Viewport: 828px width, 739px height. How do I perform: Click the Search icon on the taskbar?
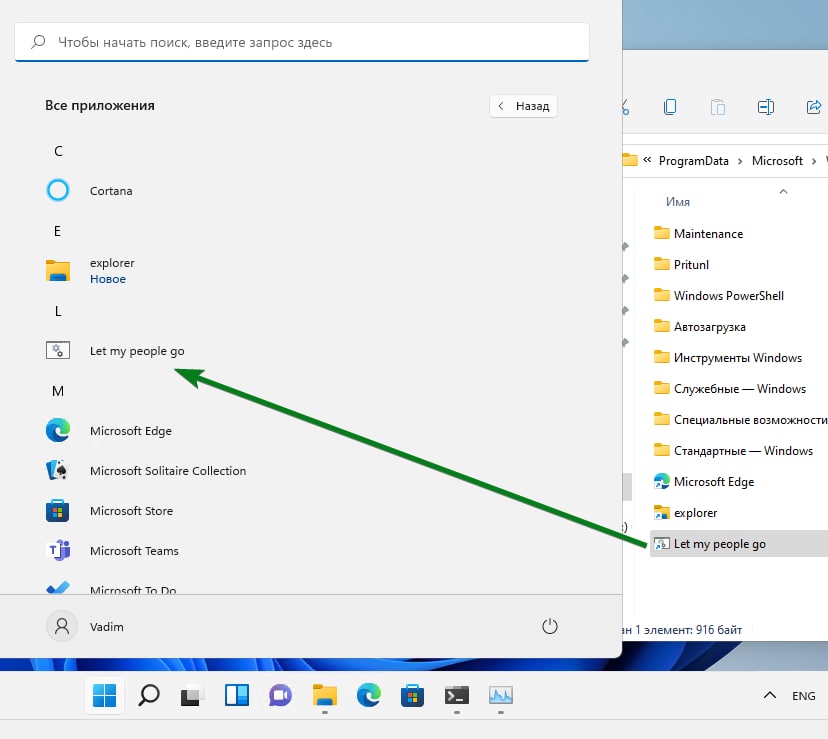[x=148, y=695]
